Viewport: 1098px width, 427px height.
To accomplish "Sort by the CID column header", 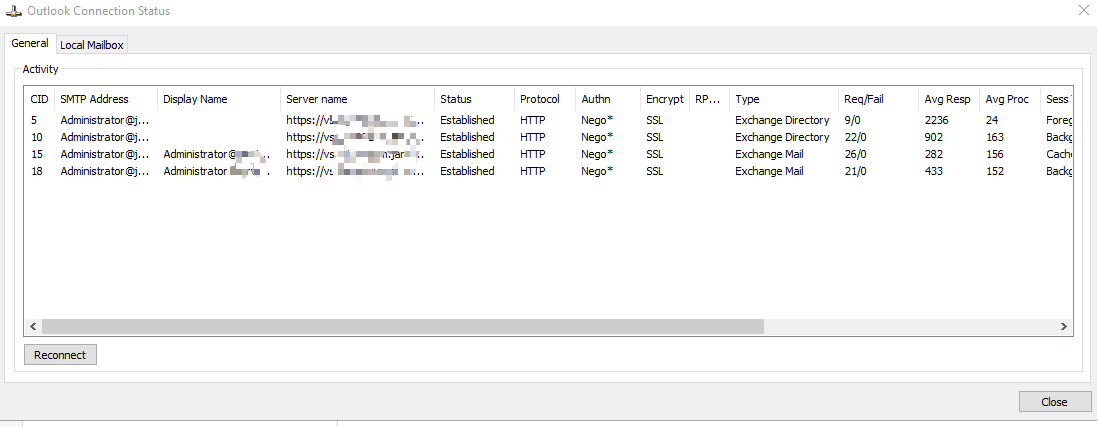I will (x=40, y=99).
